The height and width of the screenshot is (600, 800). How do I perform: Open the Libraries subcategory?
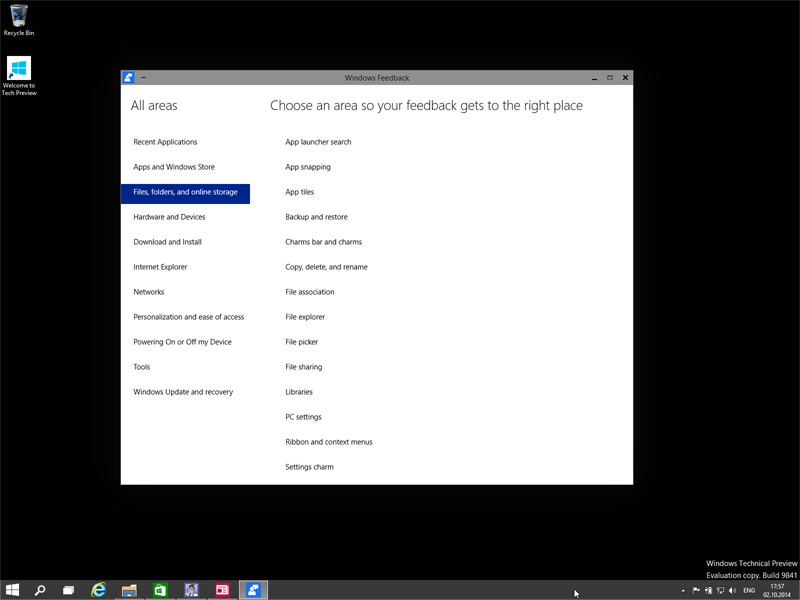tap(299, 392)
